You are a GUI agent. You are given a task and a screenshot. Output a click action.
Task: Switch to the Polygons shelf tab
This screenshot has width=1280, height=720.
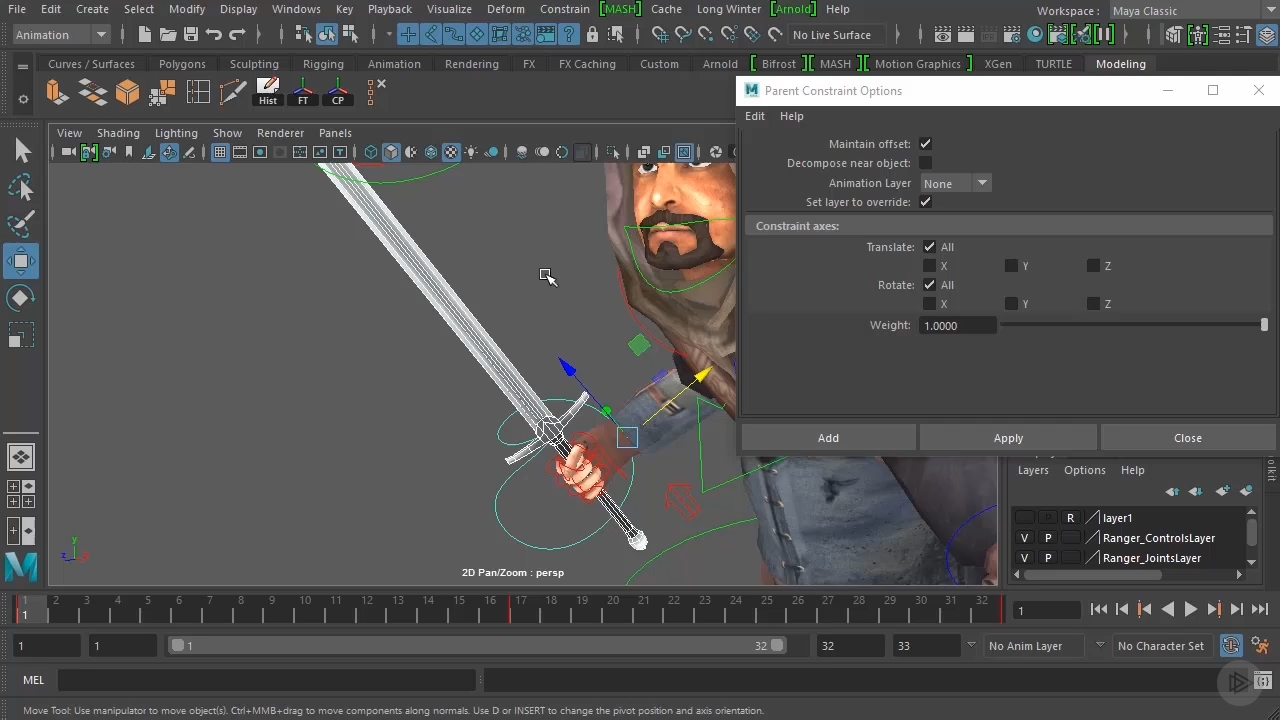tap(182, 64)
